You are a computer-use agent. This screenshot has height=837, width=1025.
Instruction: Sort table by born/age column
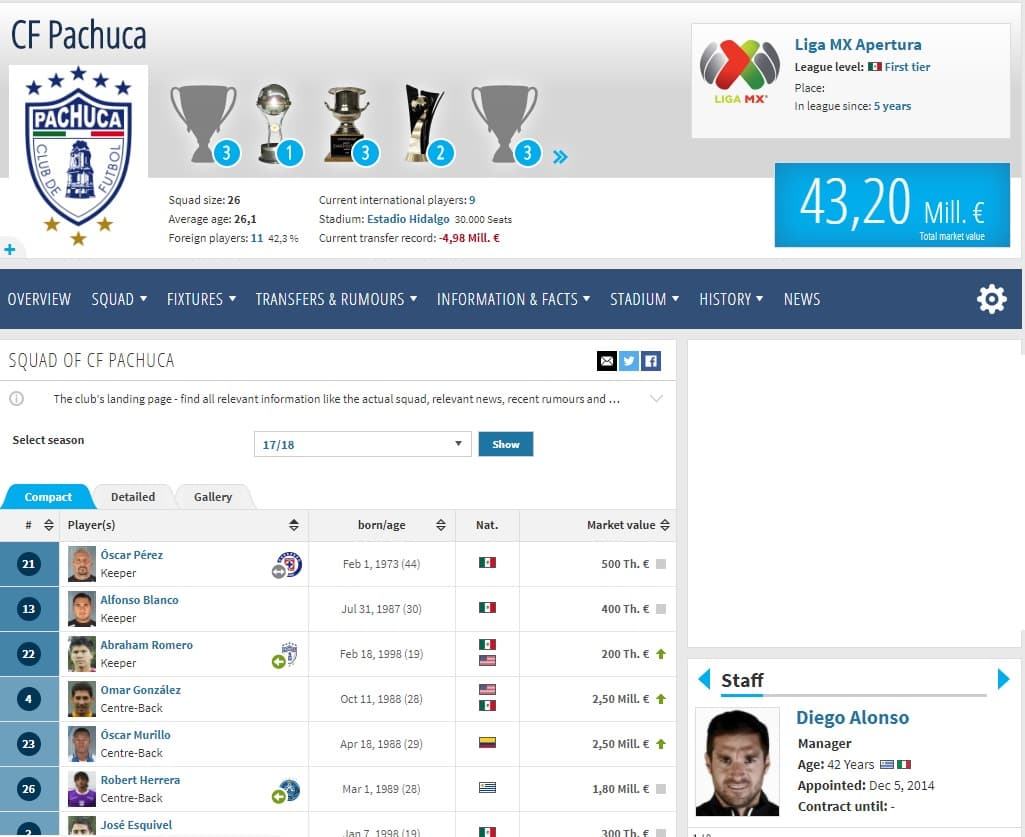pos(441,525)
